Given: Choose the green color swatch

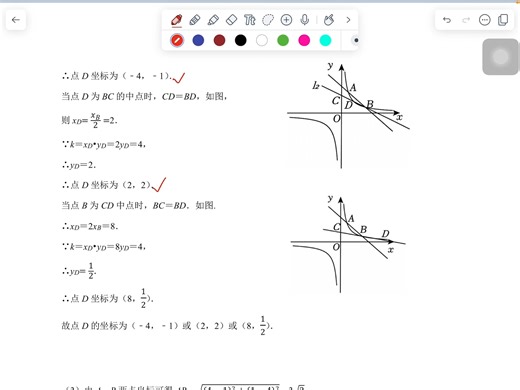Looking at the screenshot, I should tap(283, 40).
